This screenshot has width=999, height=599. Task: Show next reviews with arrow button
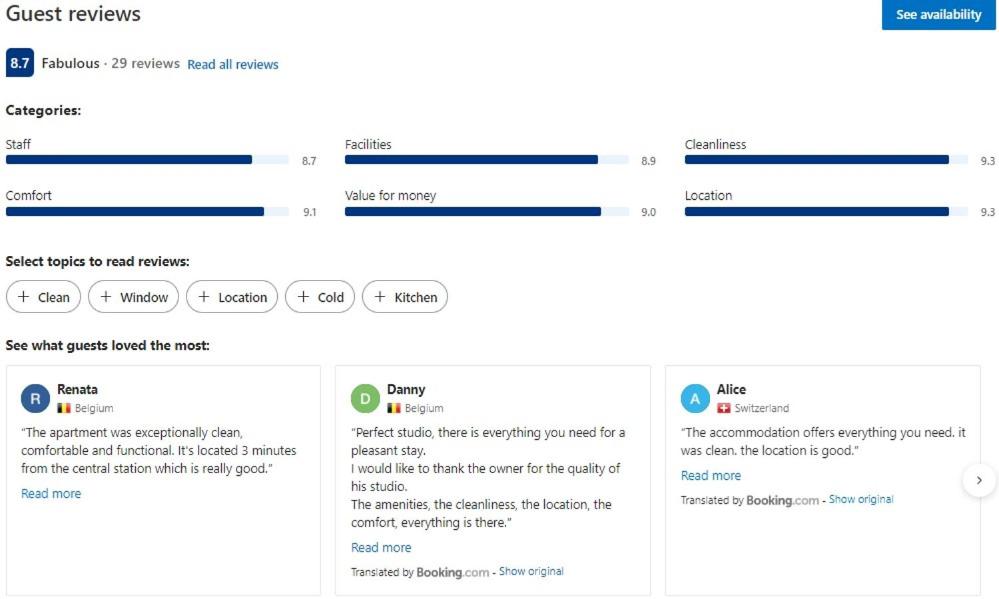[979, 480]
